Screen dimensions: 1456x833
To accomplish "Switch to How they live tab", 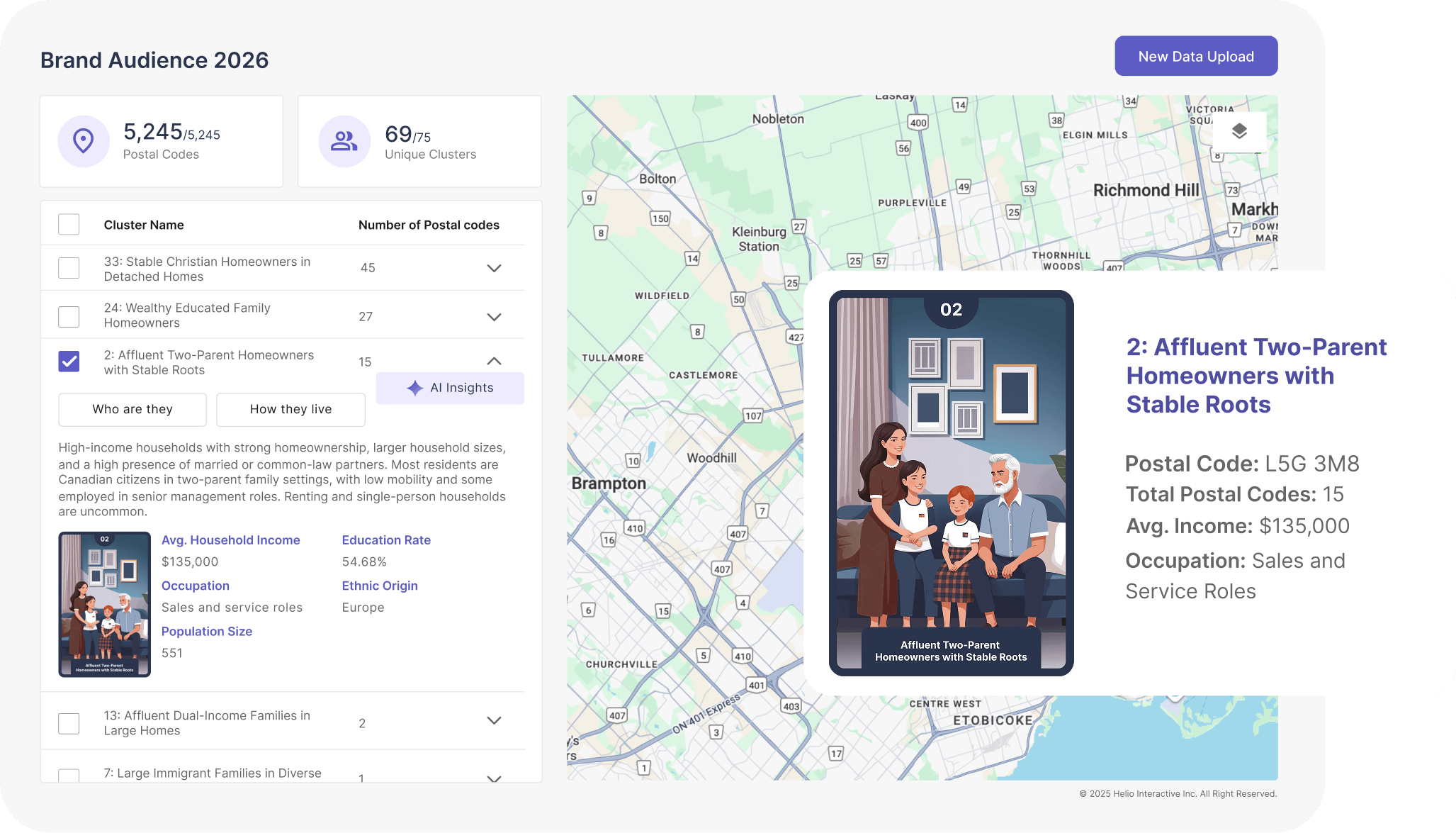I will 290,409.
